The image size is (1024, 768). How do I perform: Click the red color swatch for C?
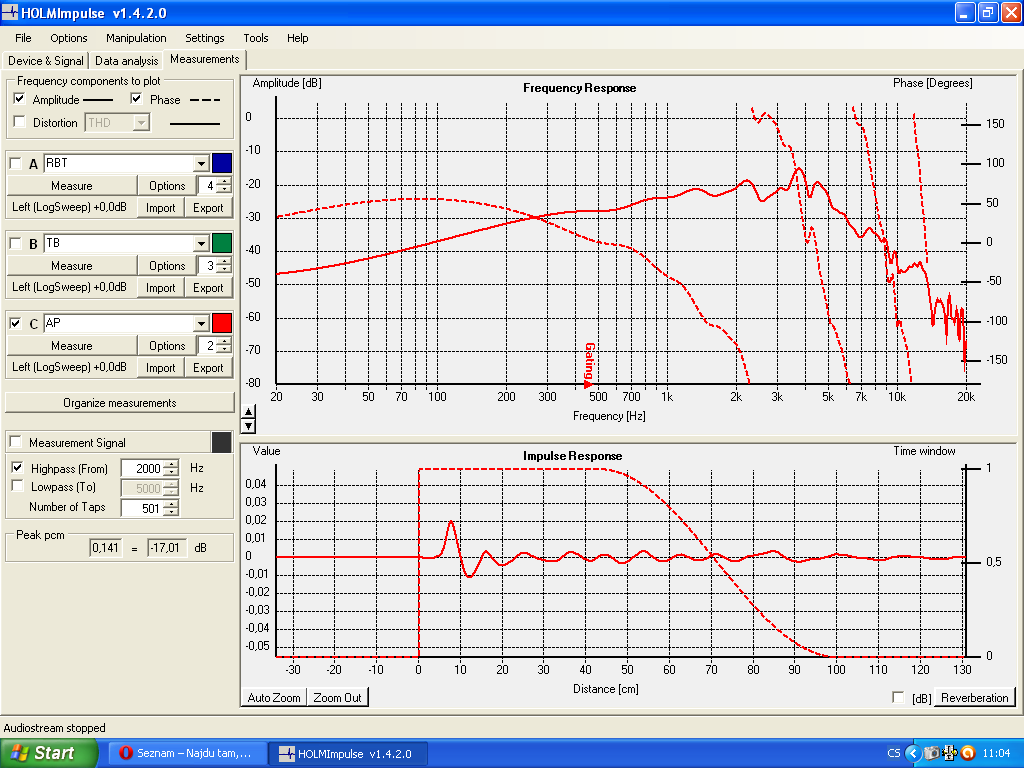click(x=222, y=323)
